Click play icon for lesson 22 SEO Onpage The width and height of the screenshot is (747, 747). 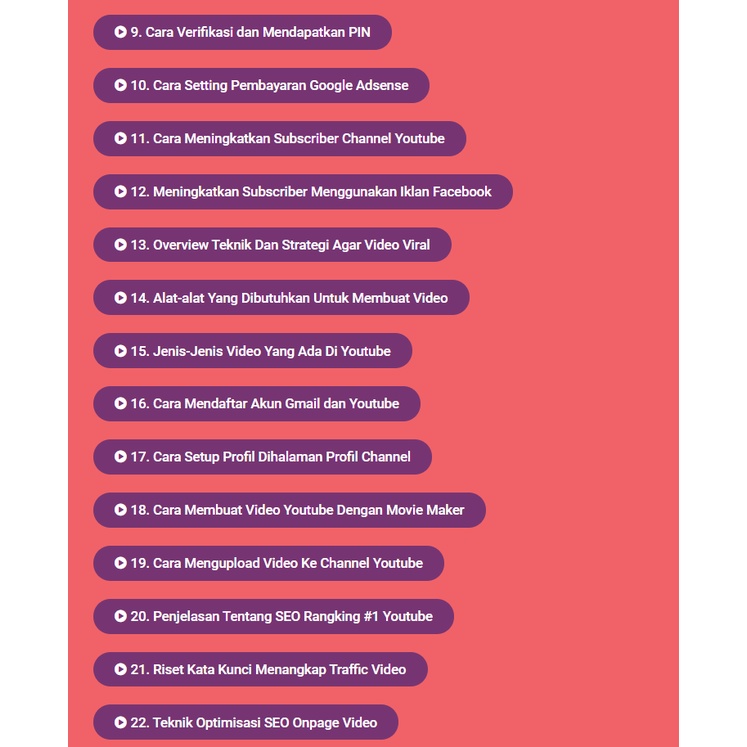point(120,722)
